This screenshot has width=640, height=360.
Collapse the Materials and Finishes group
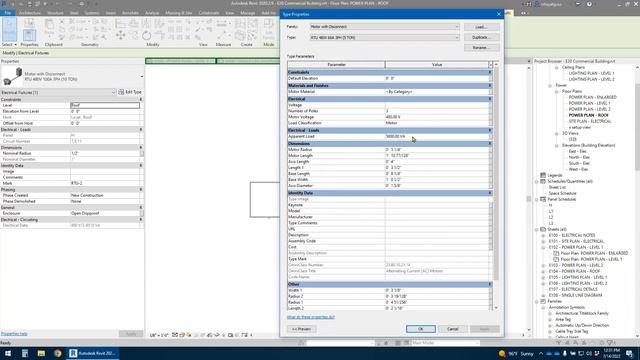(x=490, y=86)
